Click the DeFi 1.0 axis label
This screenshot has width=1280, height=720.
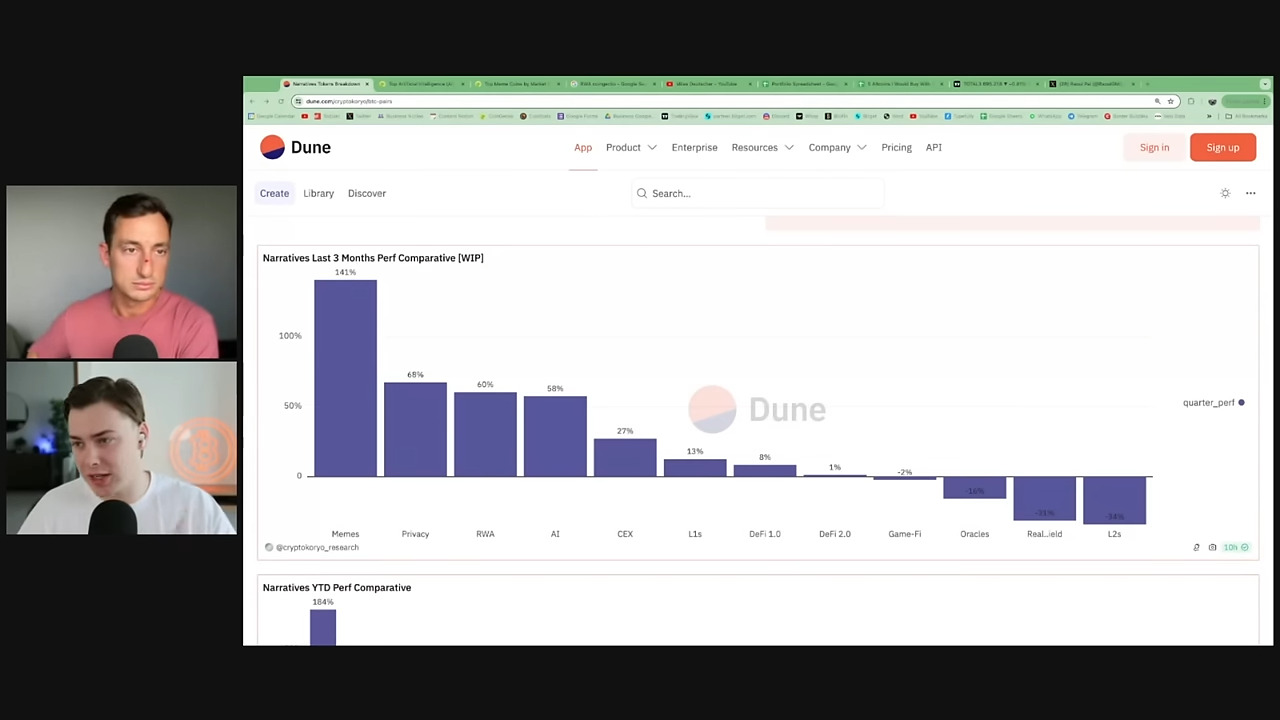(x=765, y=534)
